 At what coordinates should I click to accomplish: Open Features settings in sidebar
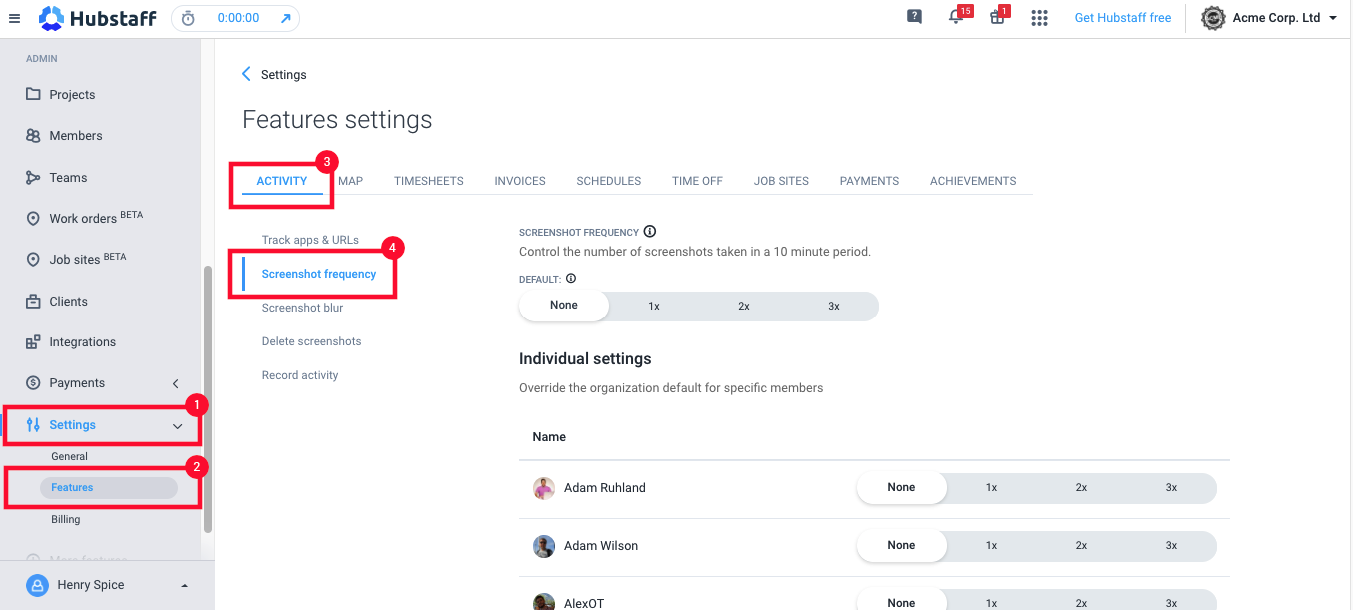108,488
